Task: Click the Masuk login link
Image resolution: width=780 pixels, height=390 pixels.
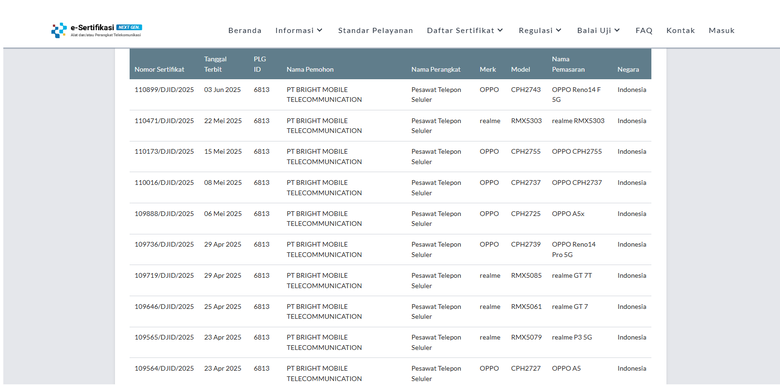Action: pos(721,30)
